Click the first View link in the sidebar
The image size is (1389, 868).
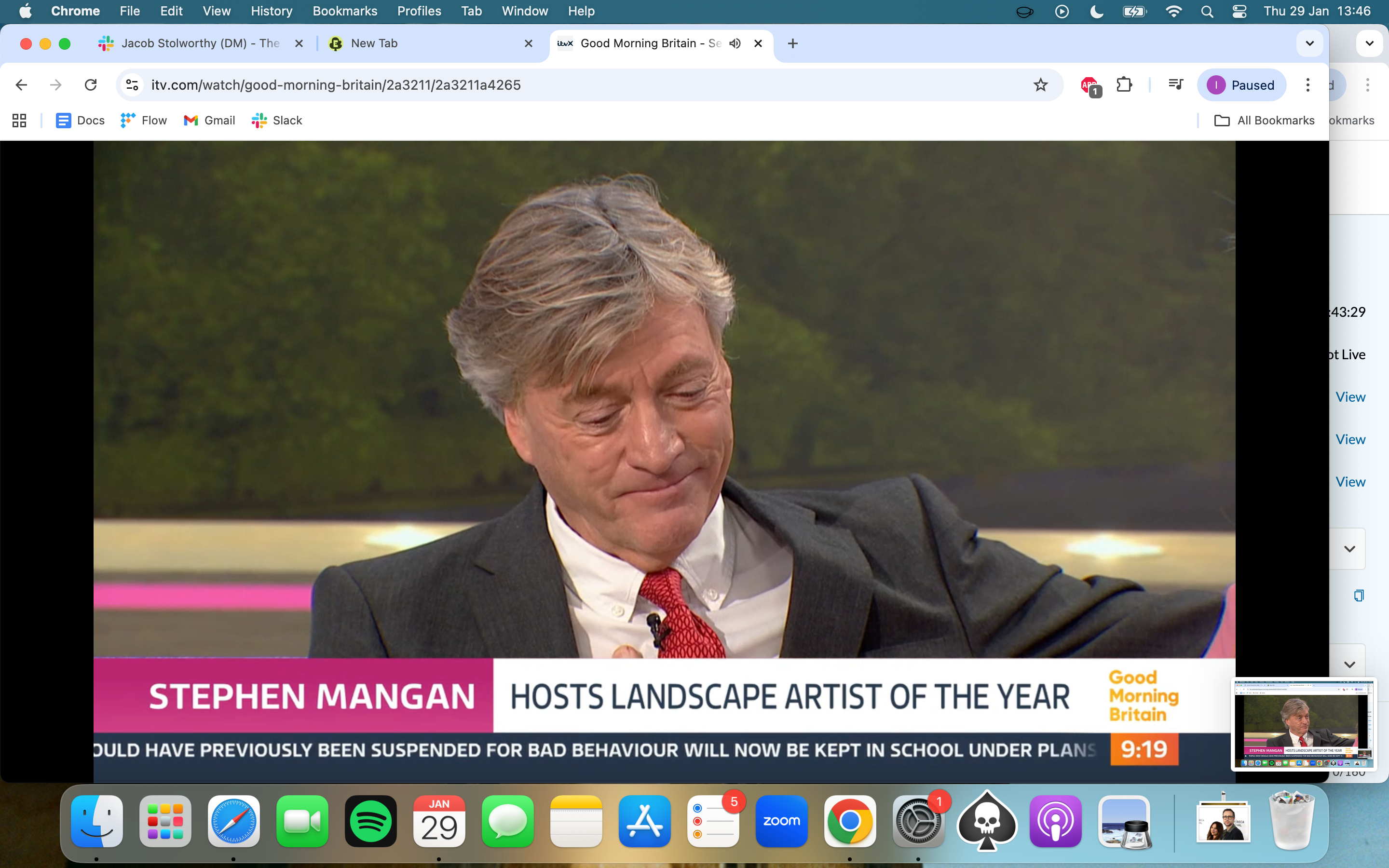click(x=1349, y=397)
